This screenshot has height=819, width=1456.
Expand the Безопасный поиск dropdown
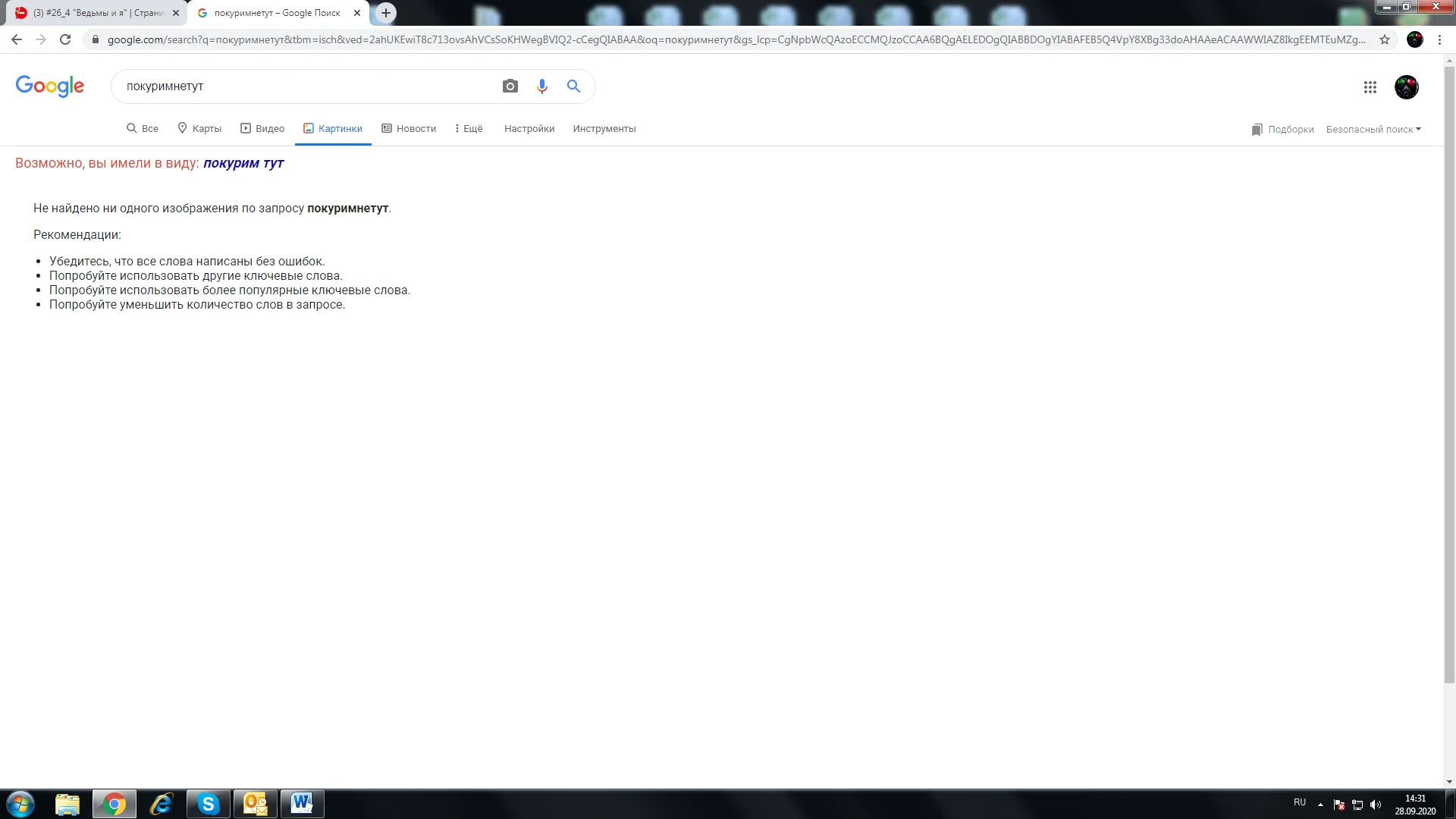click(1373, 129)
